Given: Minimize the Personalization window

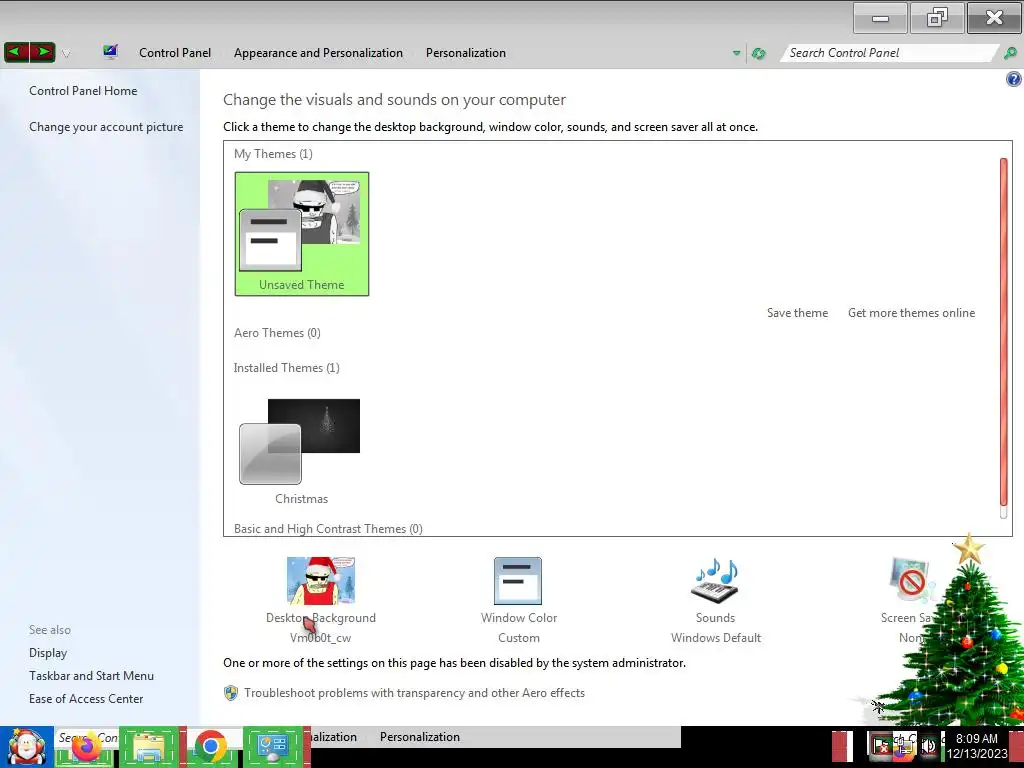Looking at the screenshot, I should click(x=880, y=18).
